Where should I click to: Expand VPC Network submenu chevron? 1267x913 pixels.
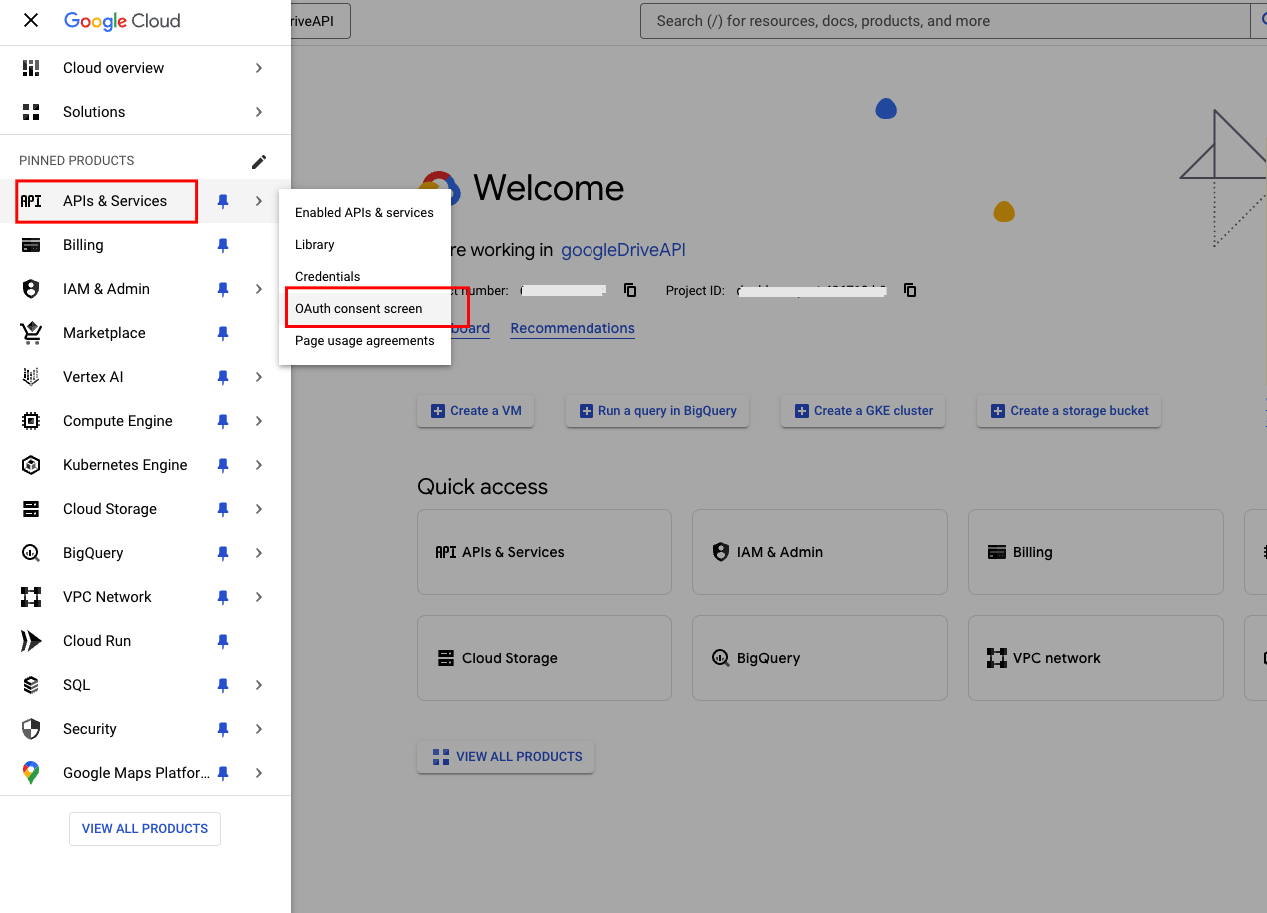(x=259, y=597)
